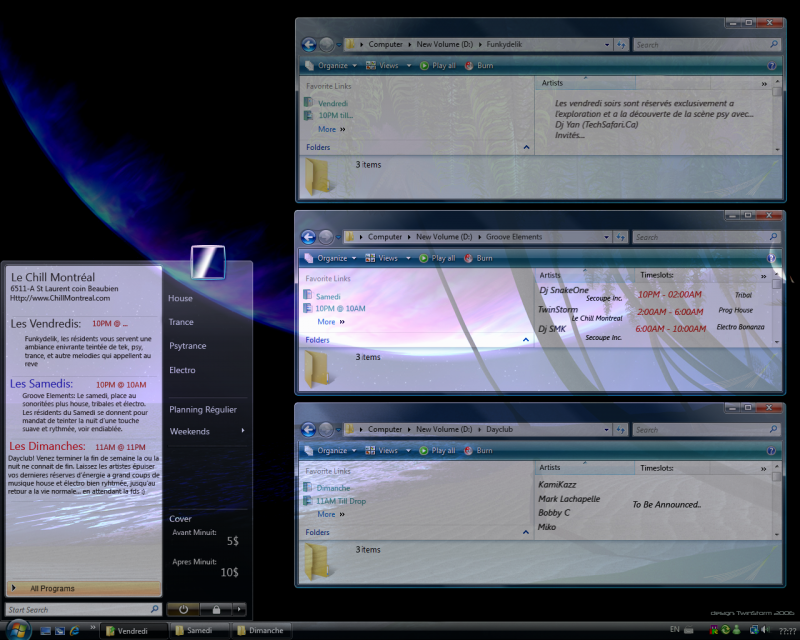Open Planning Régulier in the Start menu
Image resolution: width=800 pixels, height=640 pixels.
tap(203, 410)
